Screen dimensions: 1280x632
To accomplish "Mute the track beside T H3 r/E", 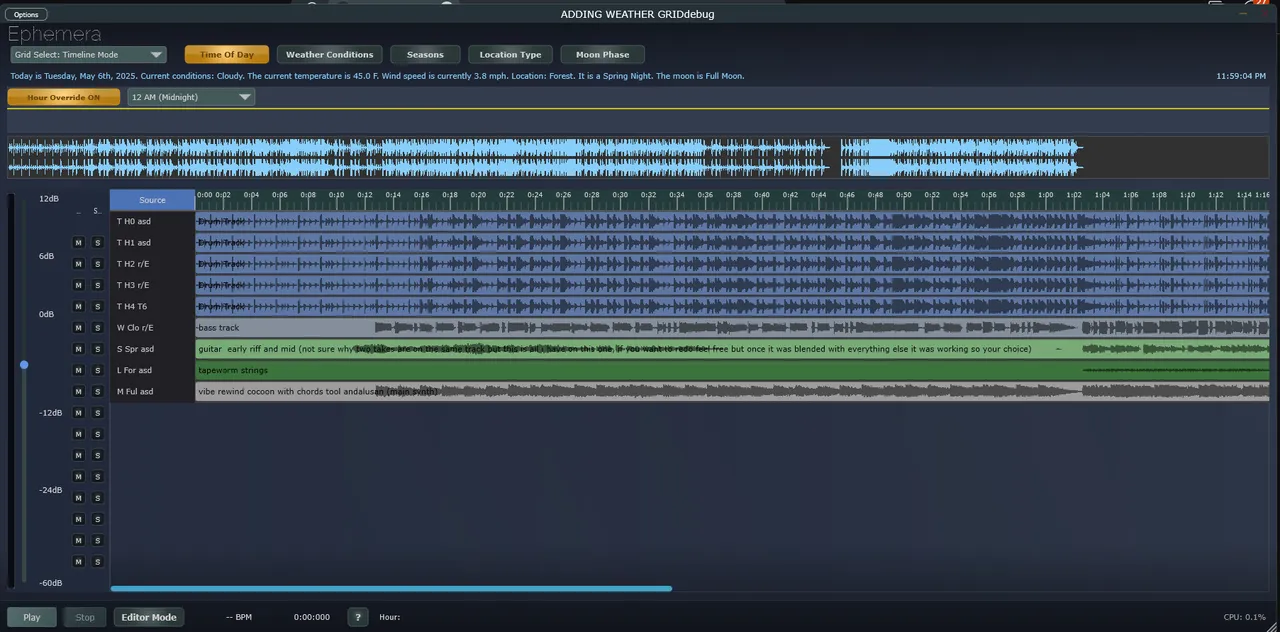I will point(78,285).
